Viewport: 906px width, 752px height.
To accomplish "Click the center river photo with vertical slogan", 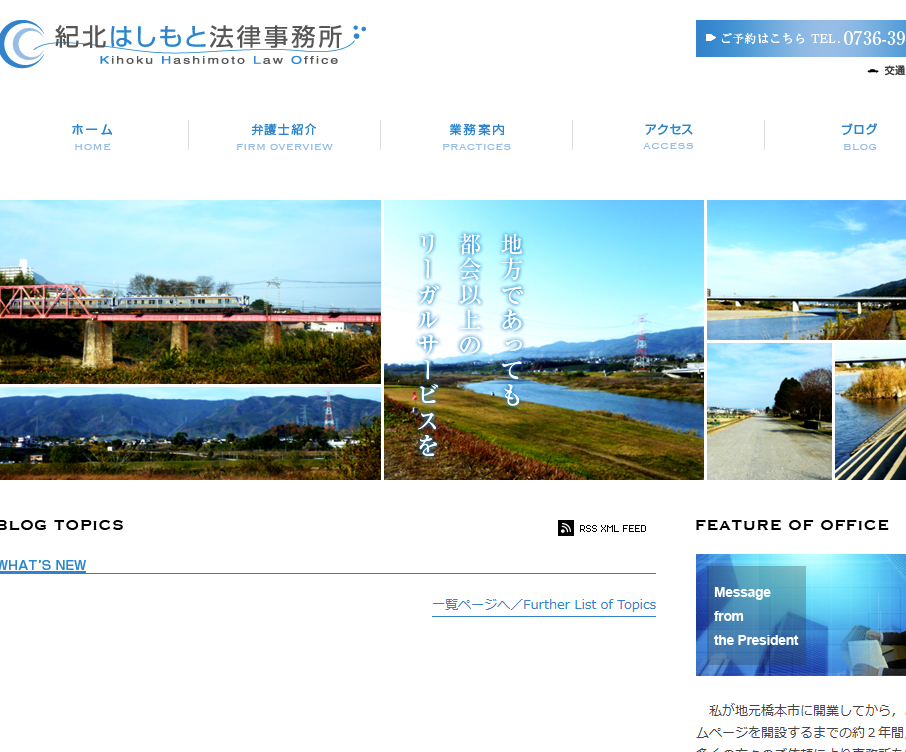I will pos(544,340).
